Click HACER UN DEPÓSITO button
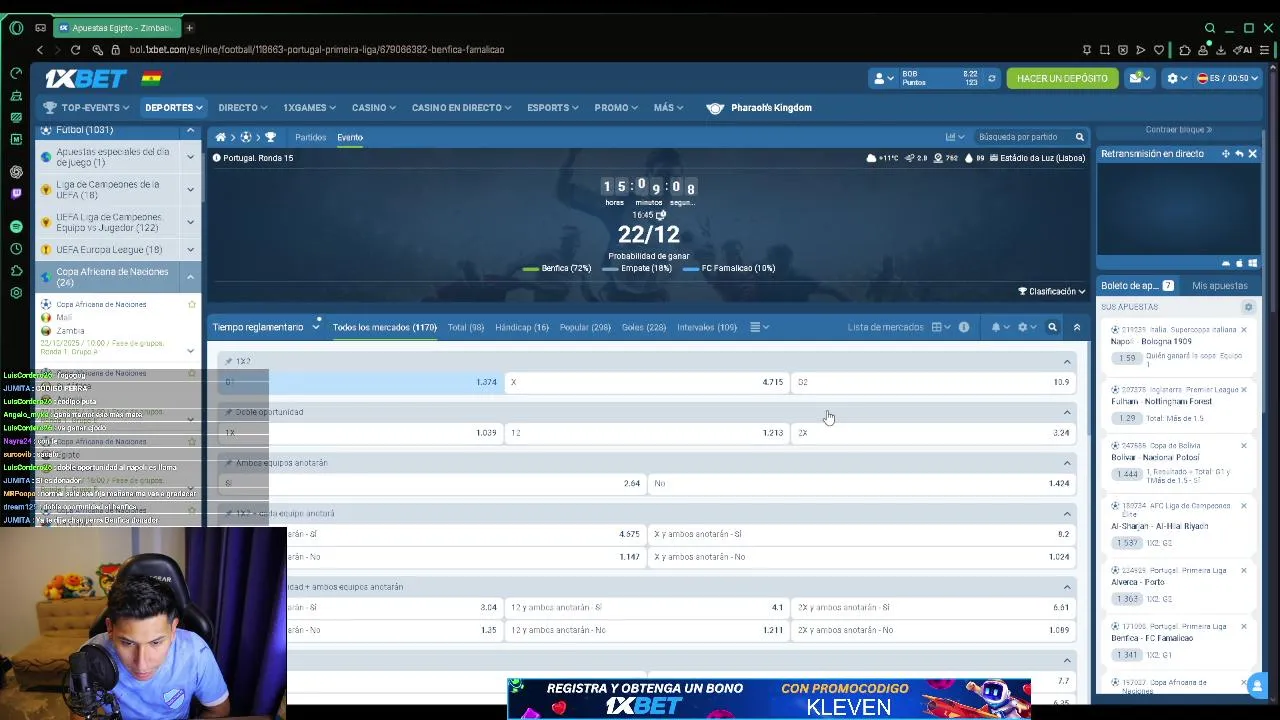Screen dimensions: 1280x720 tap(1062, 78)
